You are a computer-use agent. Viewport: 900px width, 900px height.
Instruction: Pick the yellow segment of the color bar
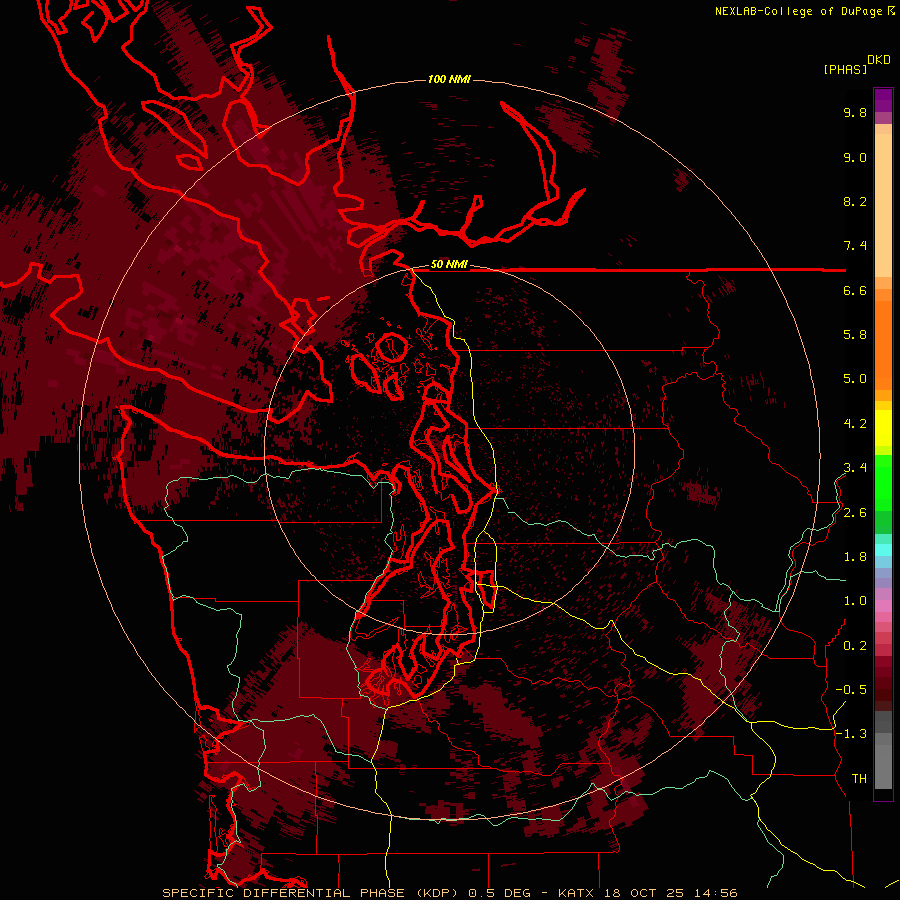click(x=883, y=428)
